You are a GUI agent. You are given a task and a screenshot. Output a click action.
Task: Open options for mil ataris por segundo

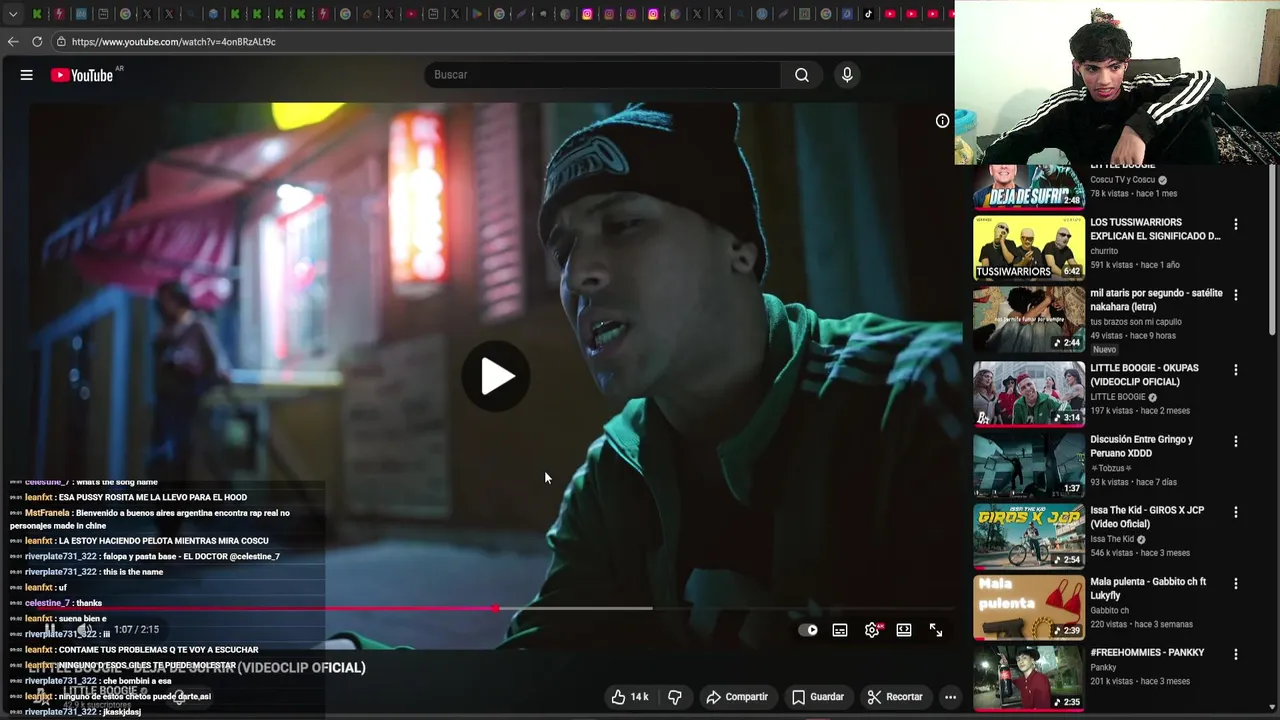(1236, 295)
